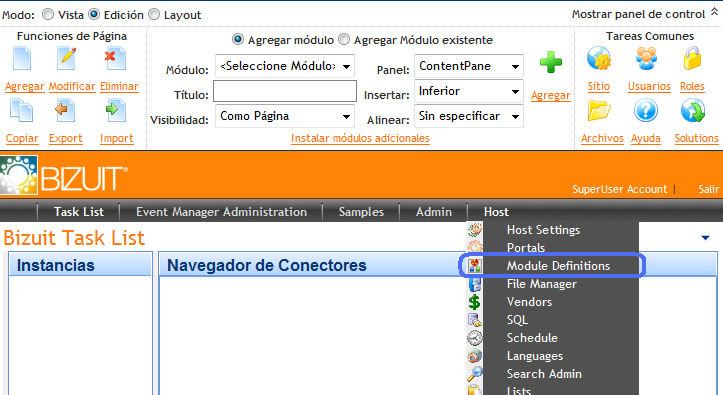Click the Modificar text link
This screenshot has width=723, height=395.
tap(72, 86)
